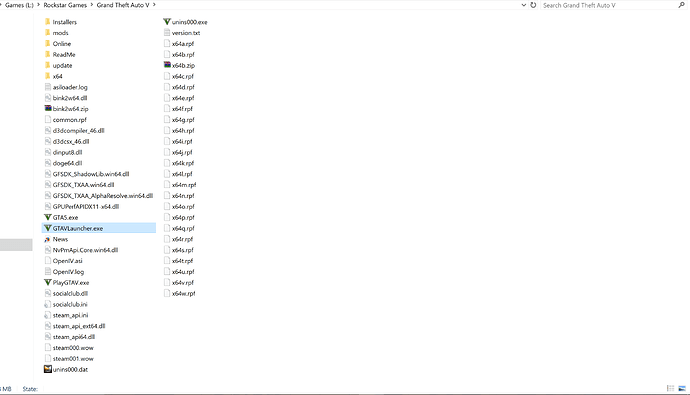Select the x64b.rpf file

[183, 55]
